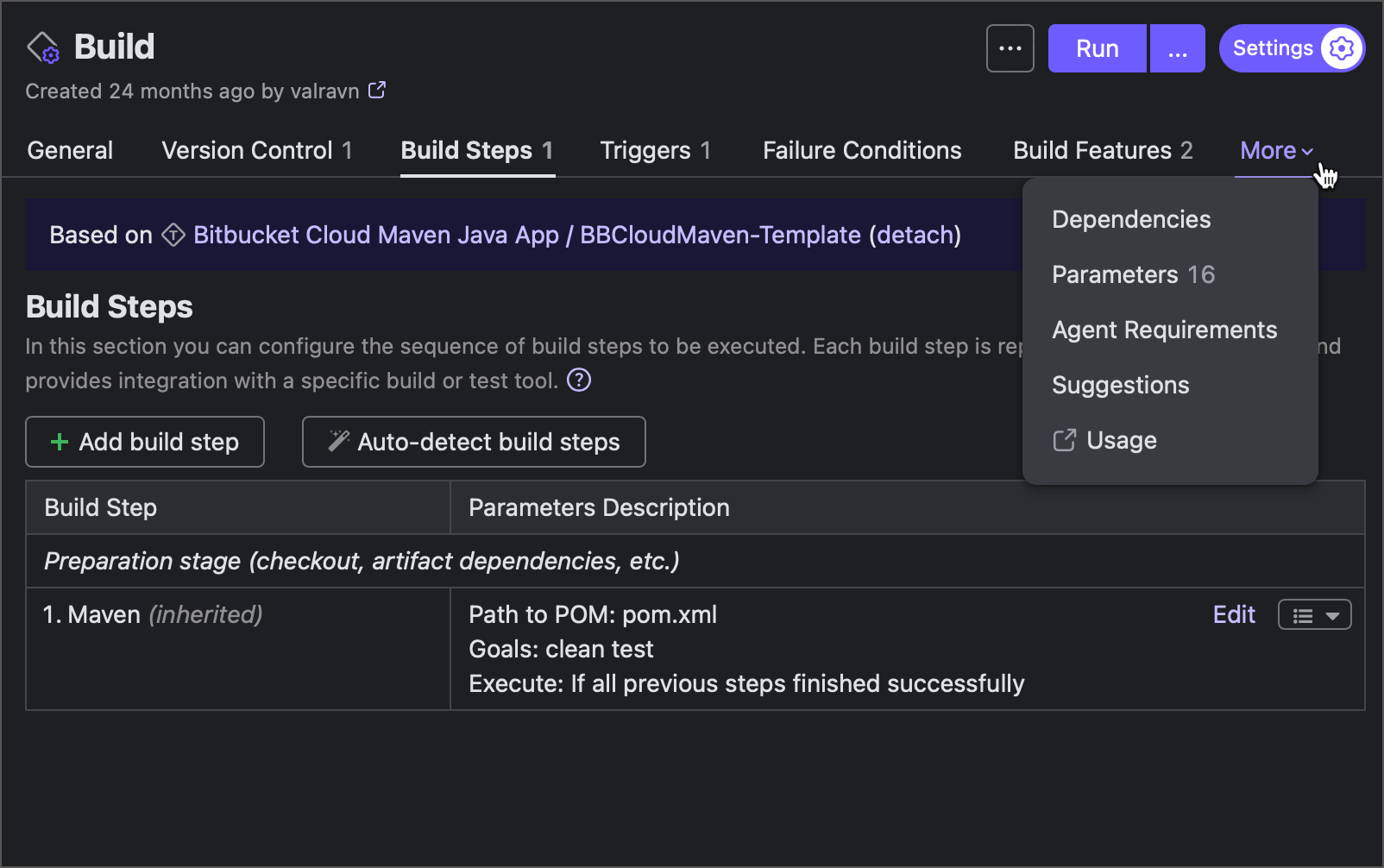The height and width of the screenshot is (868, 1384).
Task: Click the Build Steps section heading
Action: coord(110,306)
